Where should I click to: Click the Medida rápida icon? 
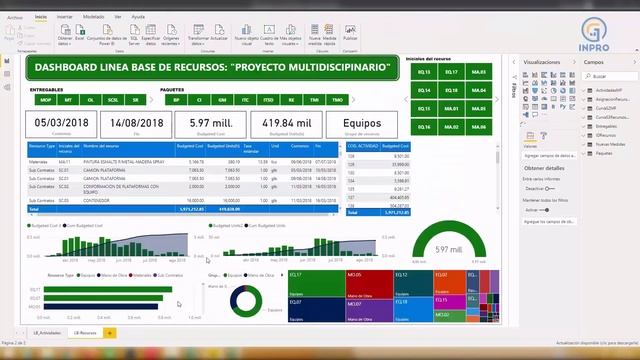click(329, 30)
